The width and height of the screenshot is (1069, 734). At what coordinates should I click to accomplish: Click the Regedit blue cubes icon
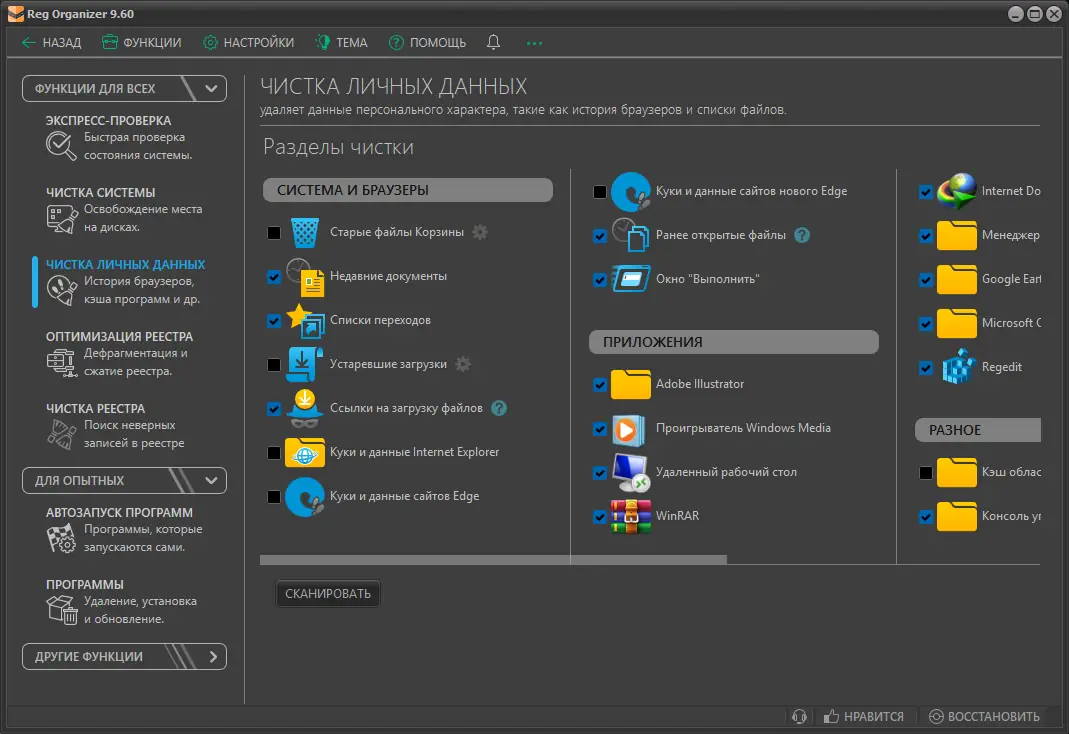(x=958, y=368)
